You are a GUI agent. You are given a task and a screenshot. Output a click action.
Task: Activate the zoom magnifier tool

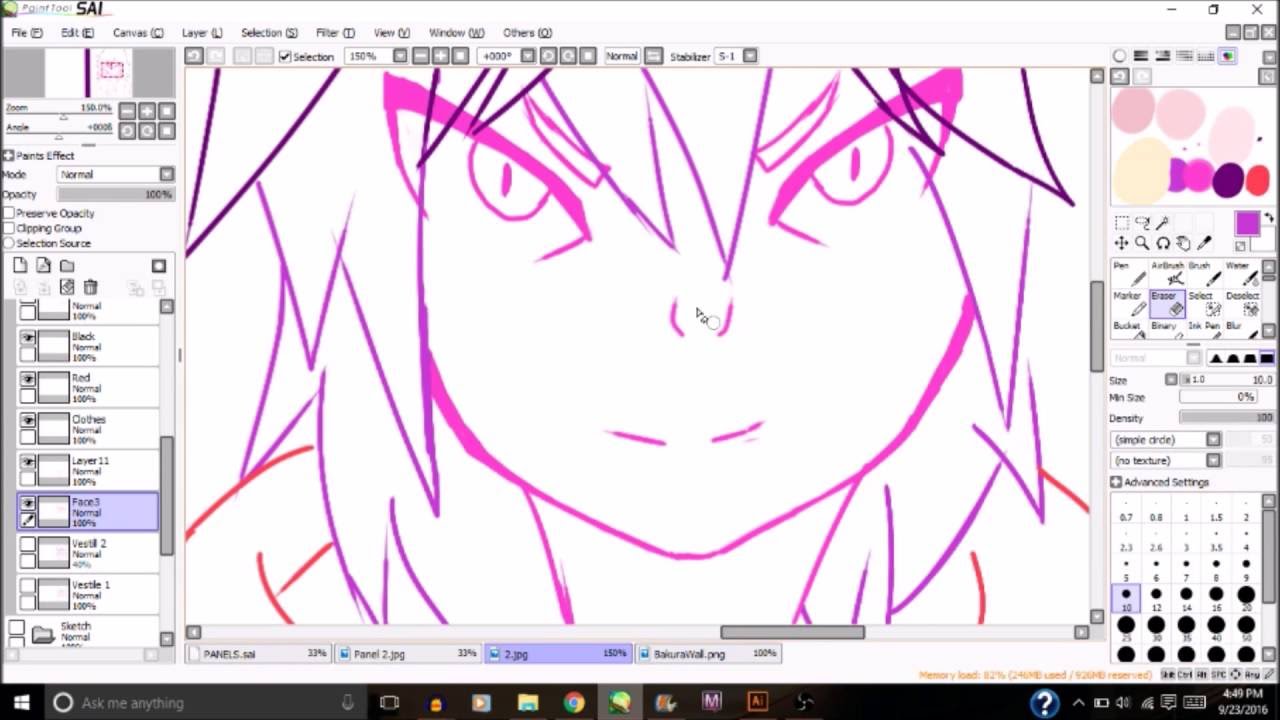pos(1142,243)
